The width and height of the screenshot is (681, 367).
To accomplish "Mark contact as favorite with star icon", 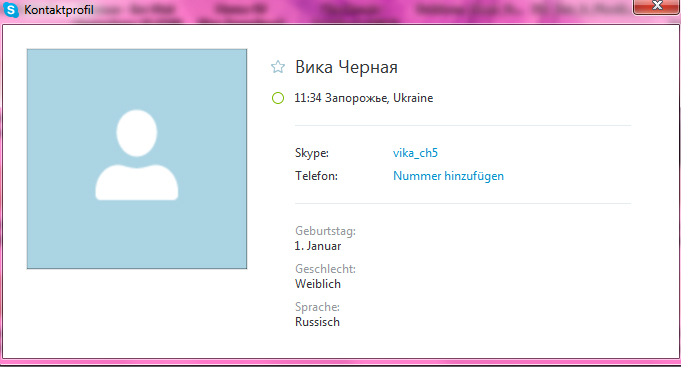I will point(278,67).
